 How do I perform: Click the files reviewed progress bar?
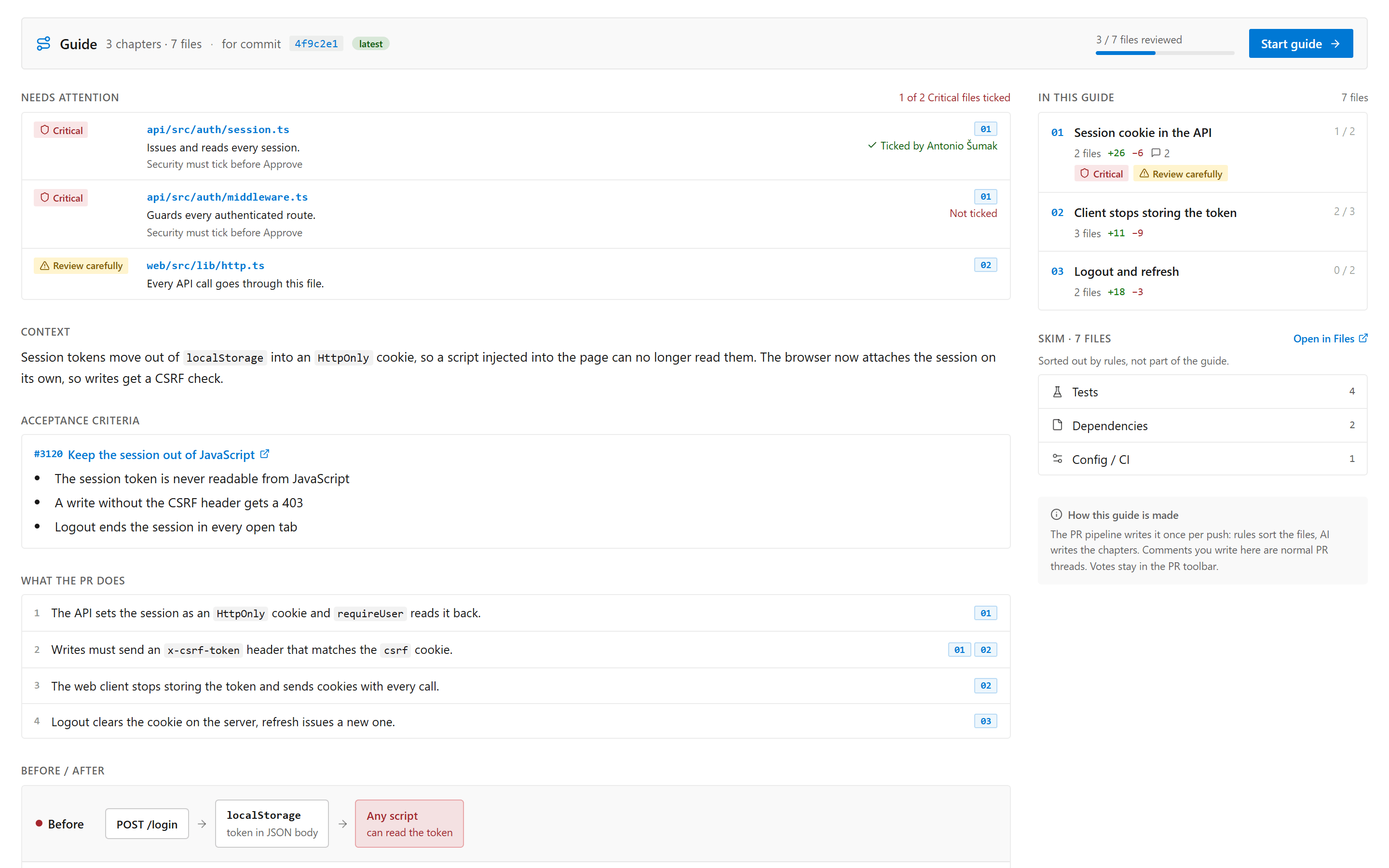coord(1165,53)
